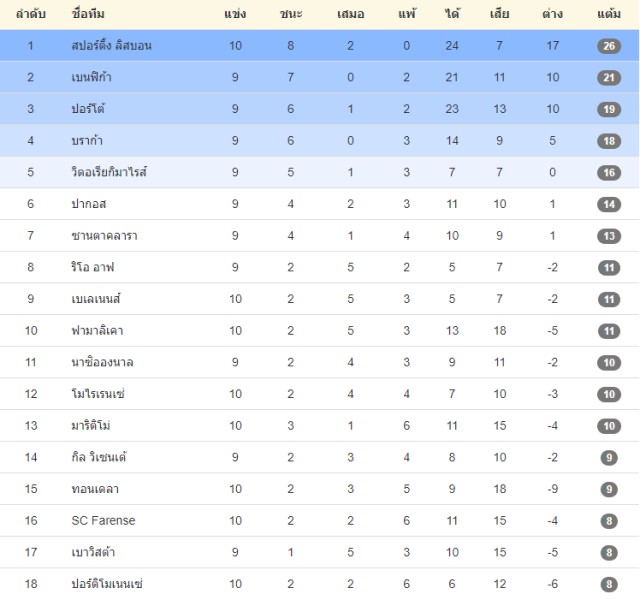Click the 14 points badge for ปากอส
Image resolution: width=640 pixels, height=606 pixels.
[609, 204]
